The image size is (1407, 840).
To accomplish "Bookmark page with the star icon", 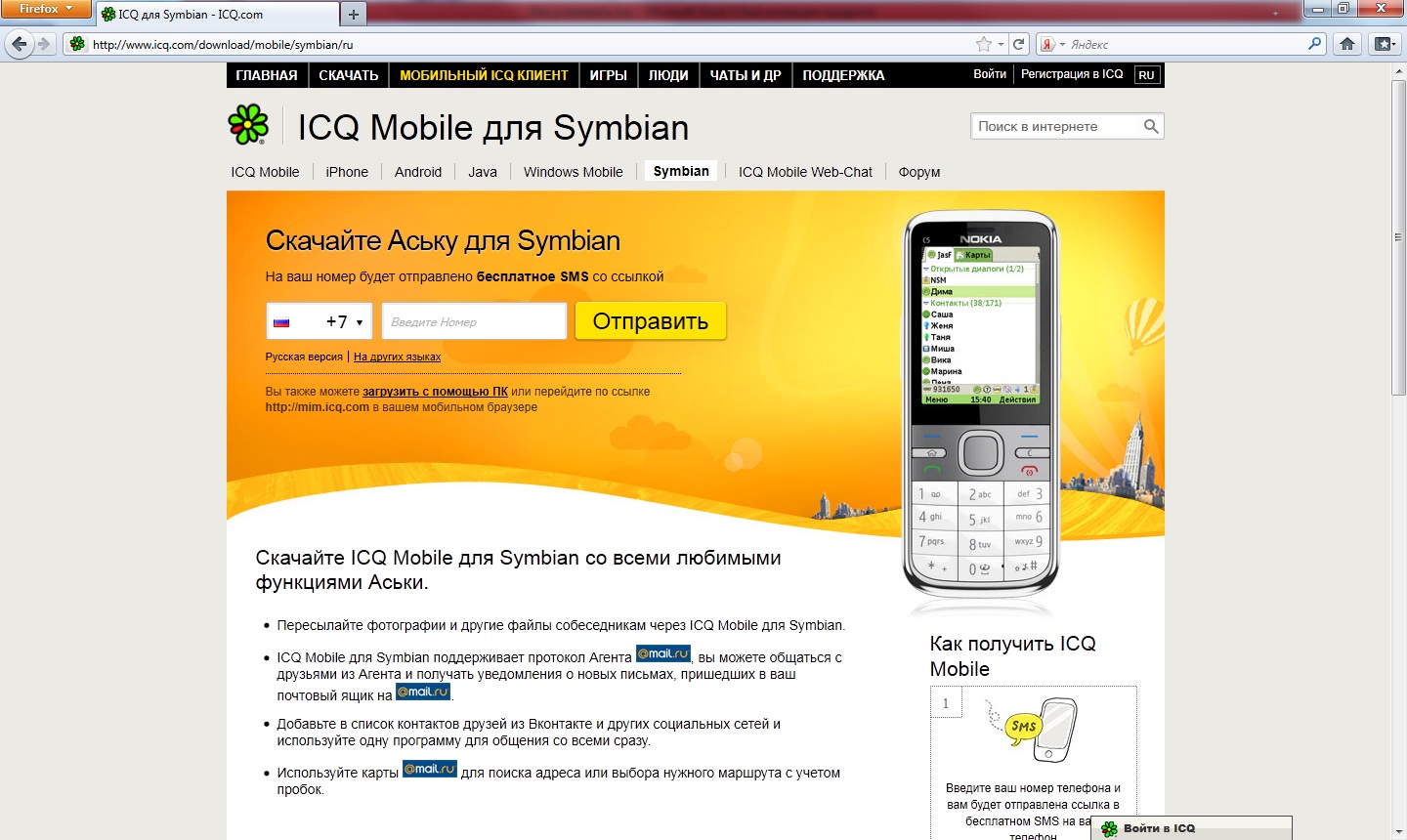I will 984,44.
